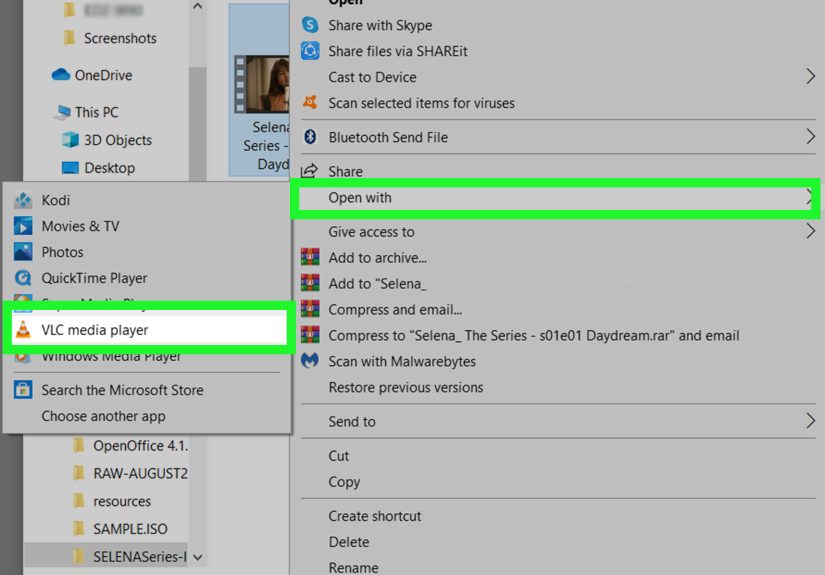825x575 pixels.
Task: Select Scan with Malwarebytes
Action: (x=558, y=361)
